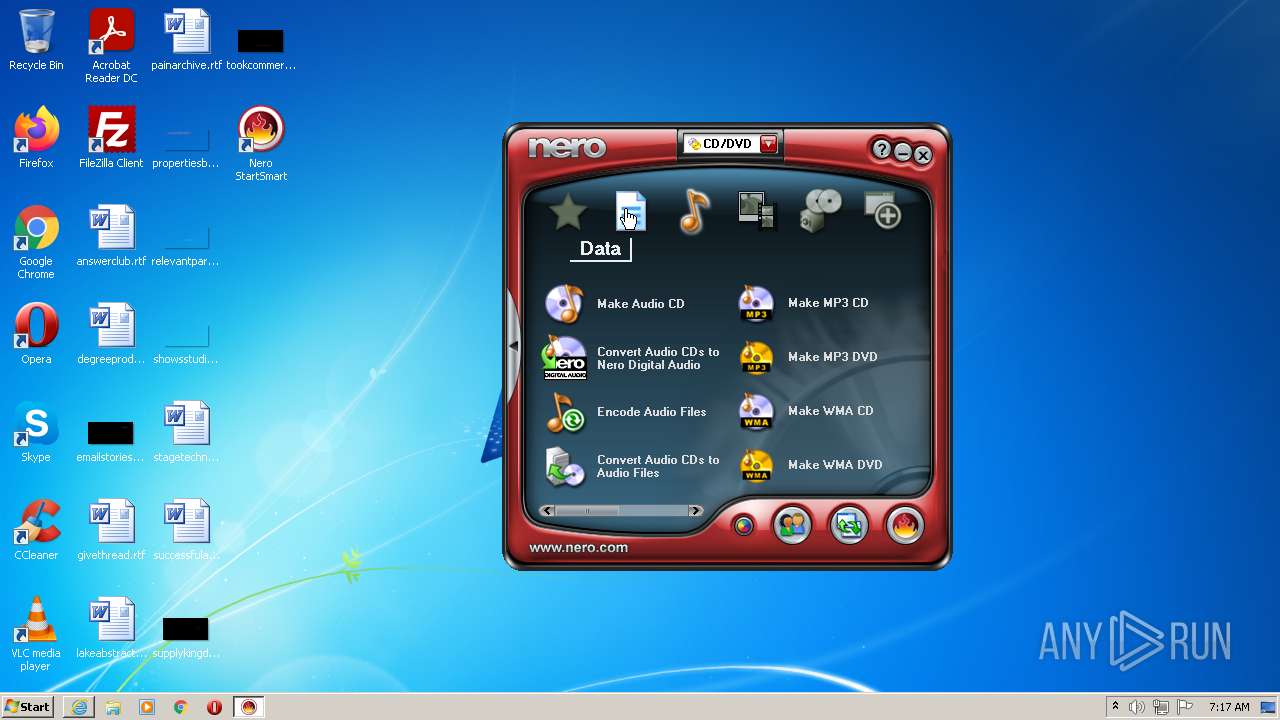
Task: Open Internet Explorer from the taskbar
Action: click(79, 707)
